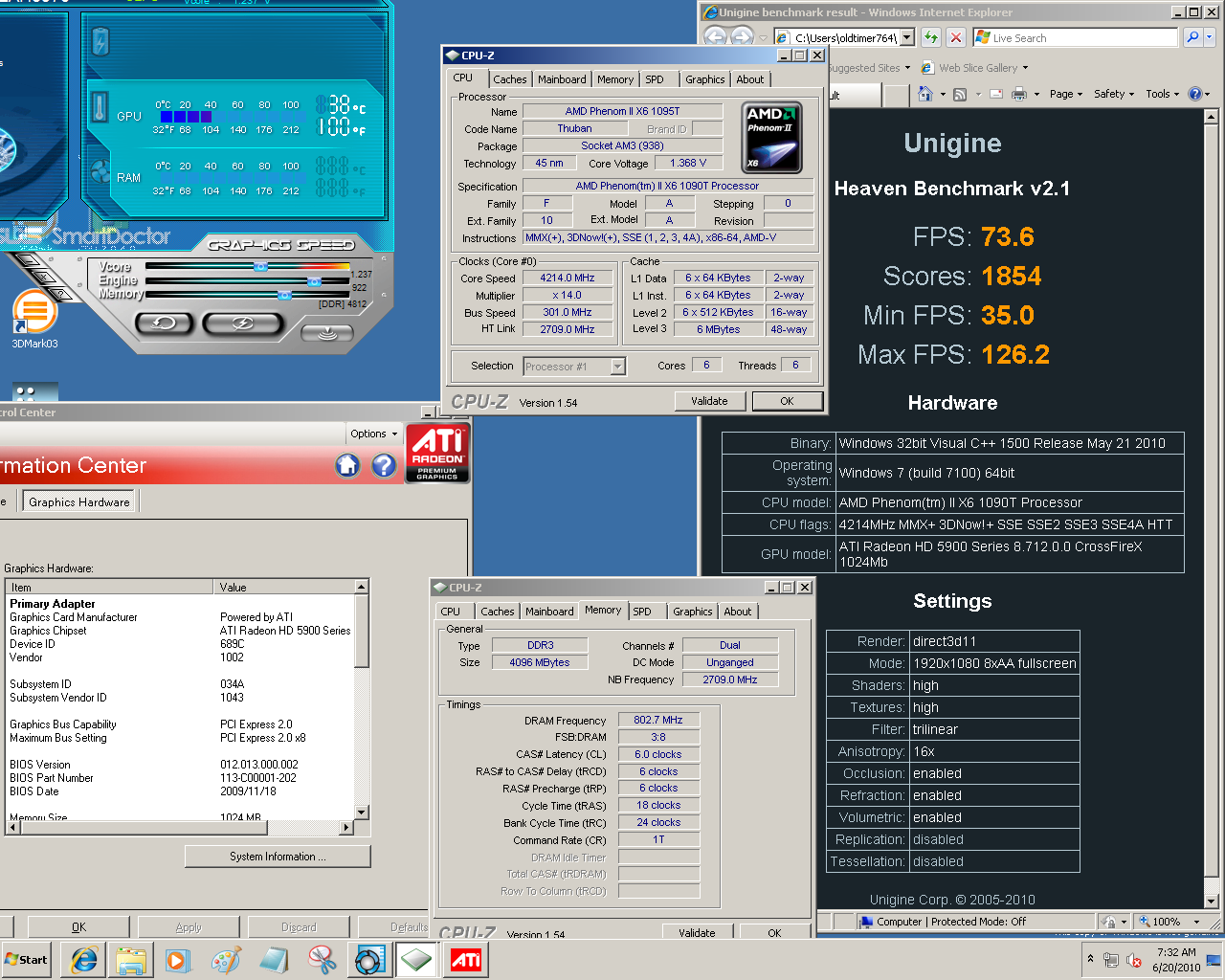Click OK in the upper CPU-Z window
The image size is (1225, 980).
(787, 401)
